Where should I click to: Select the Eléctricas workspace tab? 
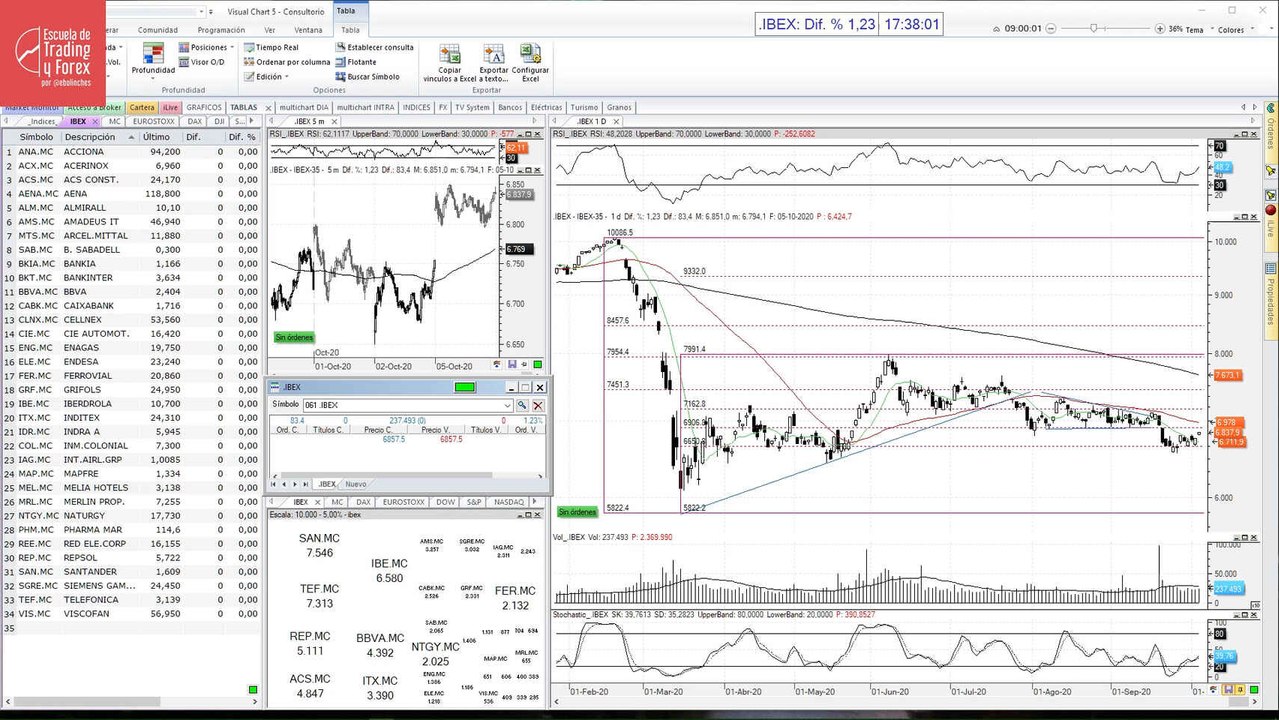click(546, 107)
